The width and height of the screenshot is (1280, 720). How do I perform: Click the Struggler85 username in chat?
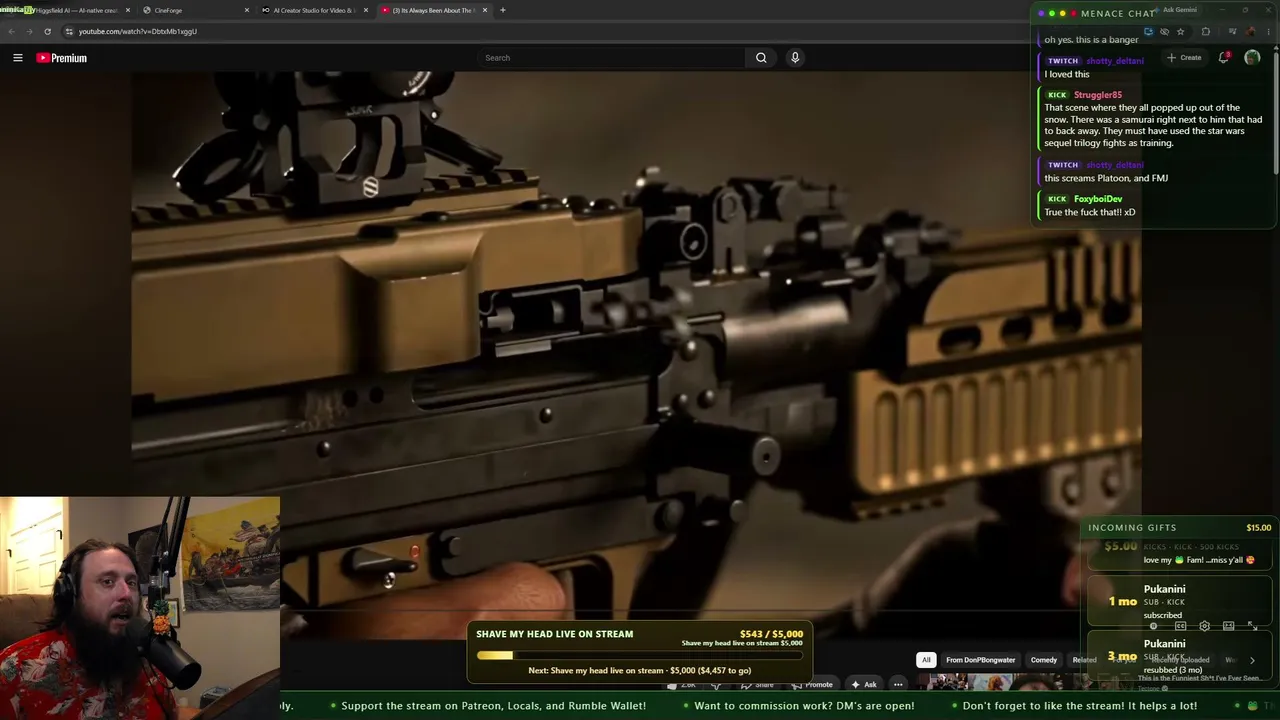point(1098,95)
